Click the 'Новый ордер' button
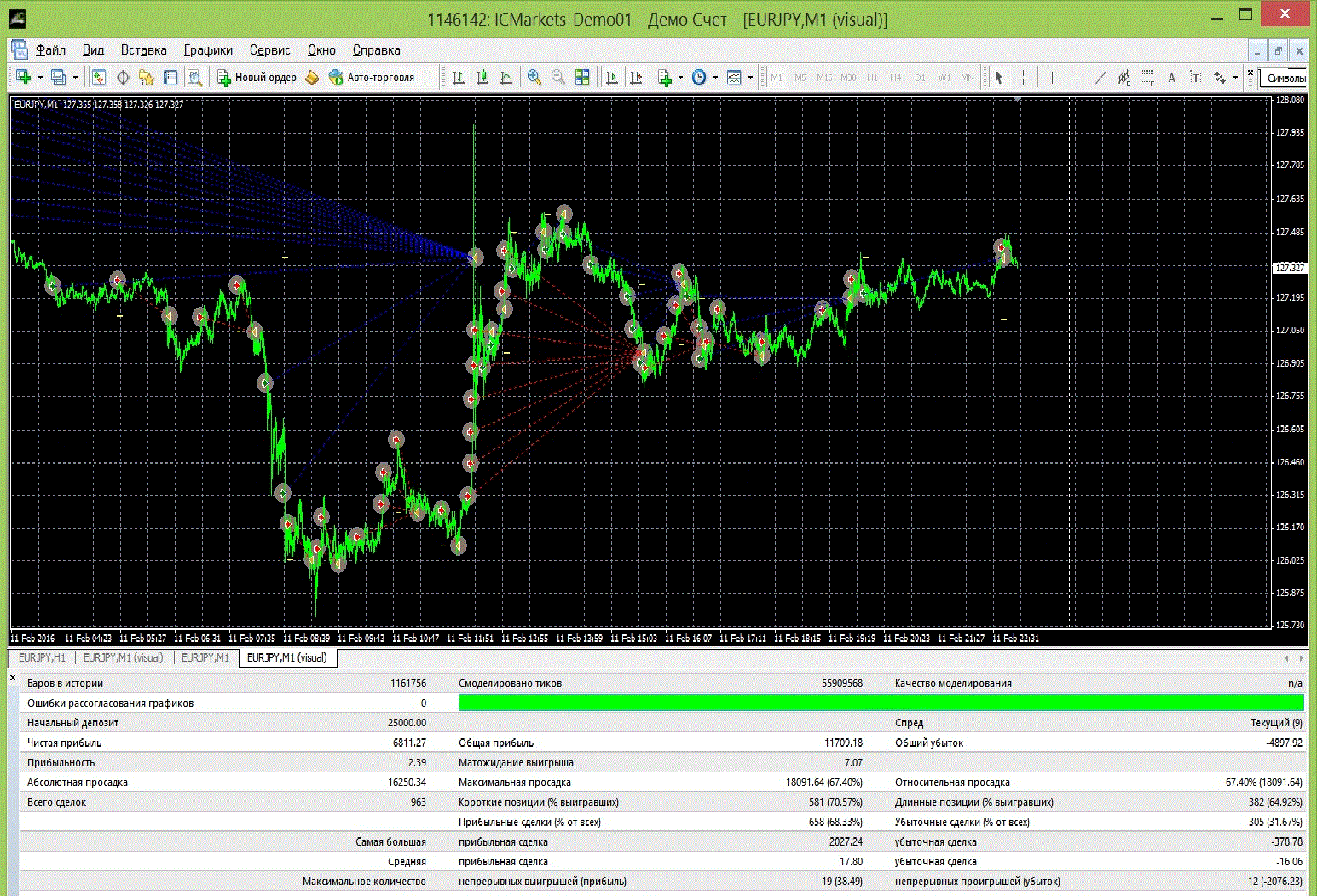The image size is (1317, 896). [x=257, y=78]
